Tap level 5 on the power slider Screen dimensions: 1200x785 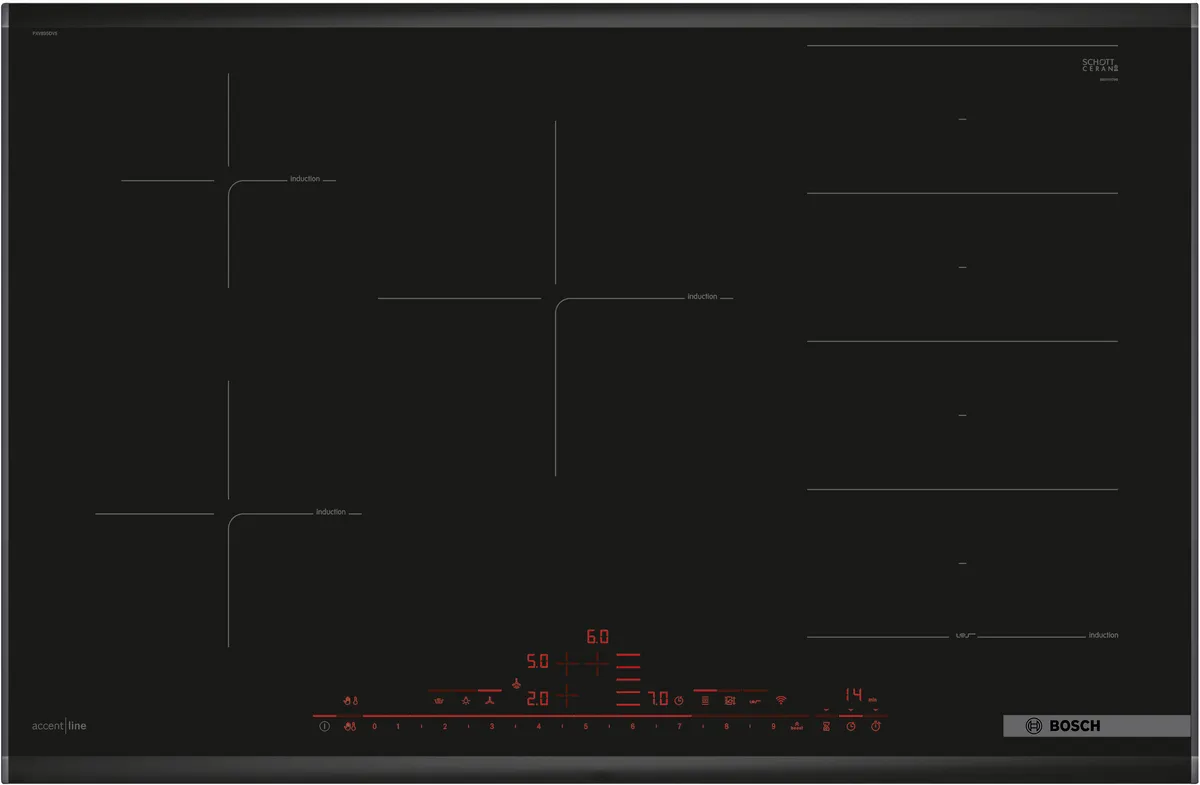[585, 727]
